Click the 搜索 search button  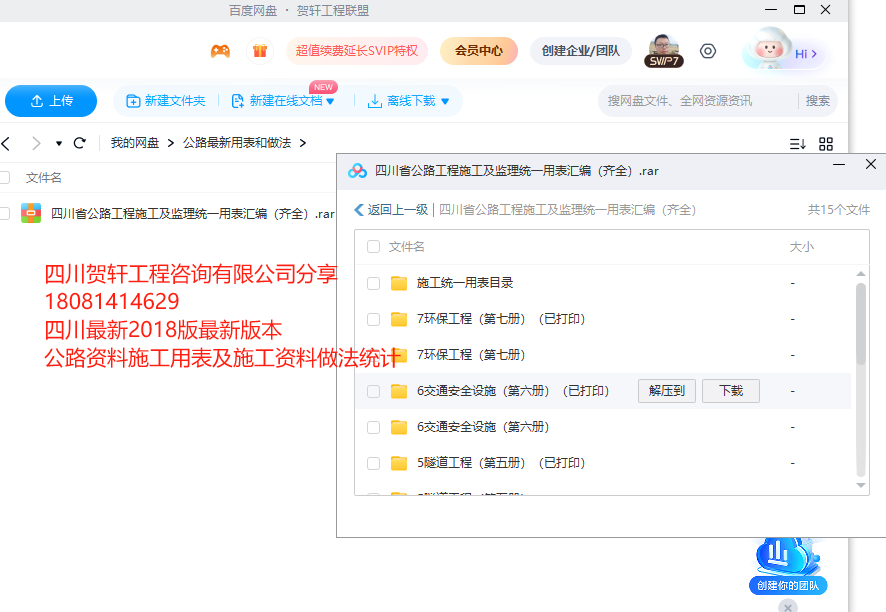pos(818,101)
